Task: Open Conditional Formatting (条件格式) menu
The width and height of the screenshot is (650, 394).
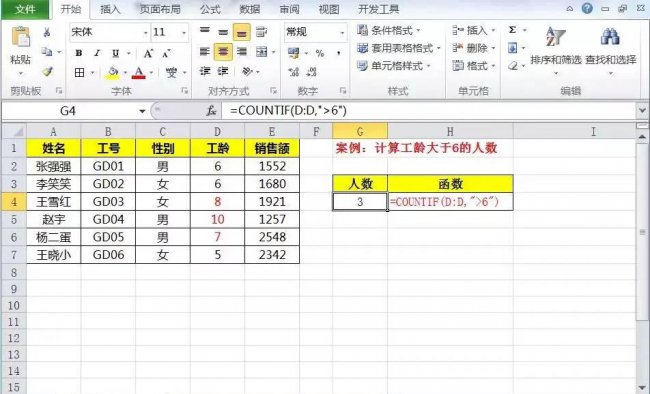Action: (x=389, y=30)
